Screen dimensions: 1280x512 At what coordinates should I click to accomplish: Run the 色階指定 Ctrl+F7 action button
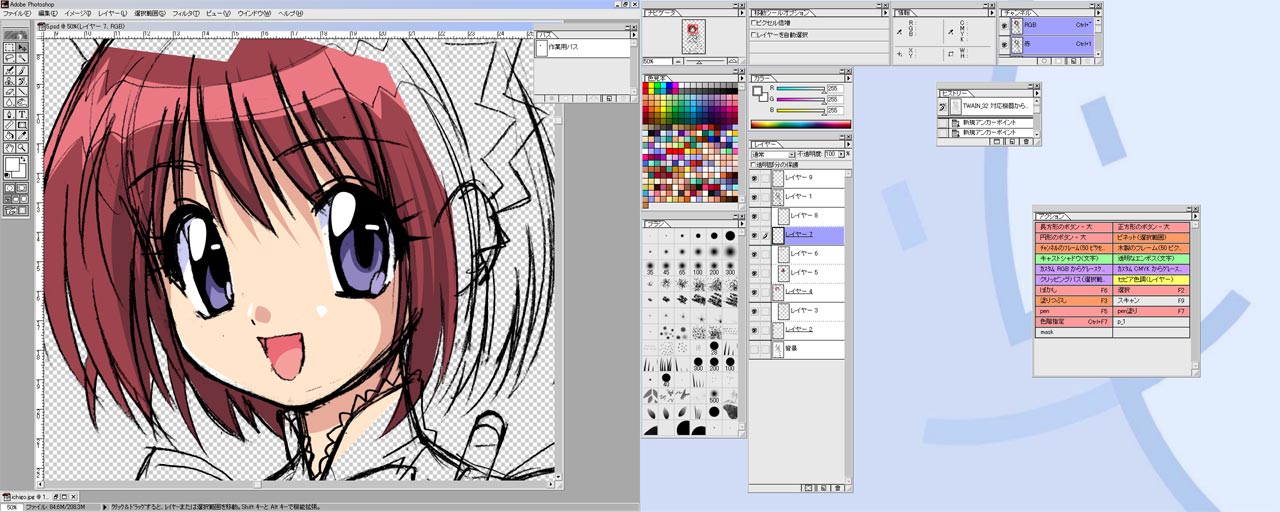(1074, 322)
